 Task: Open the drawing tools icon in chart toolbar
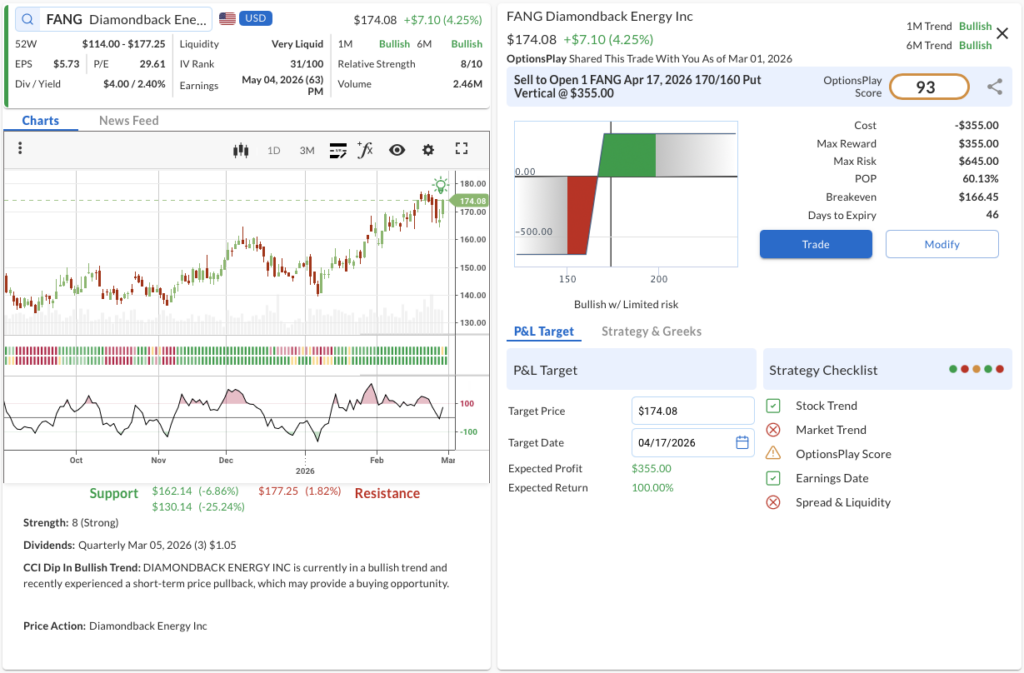coord(338,150)
